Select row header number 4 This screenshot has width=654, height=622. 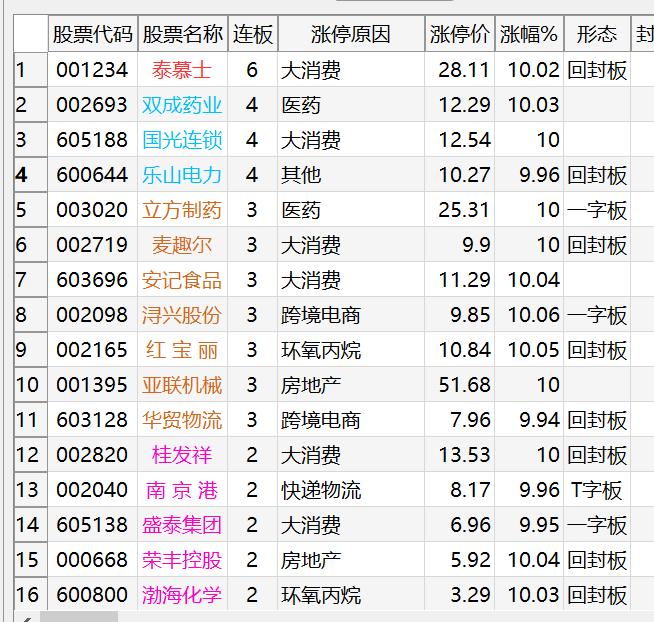pos(31,175)
